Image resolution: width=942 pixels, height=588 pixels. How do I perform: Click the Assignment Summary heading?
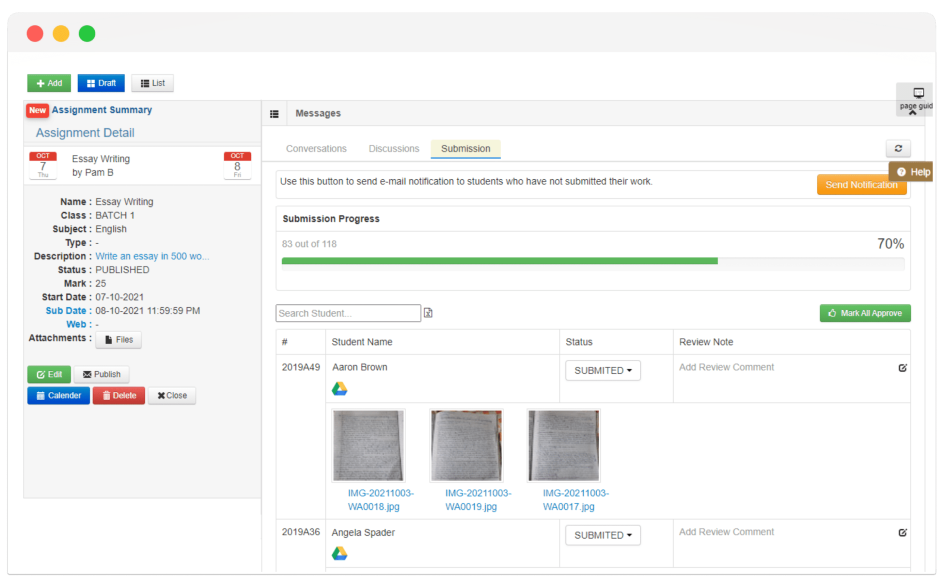coord(102,110)
